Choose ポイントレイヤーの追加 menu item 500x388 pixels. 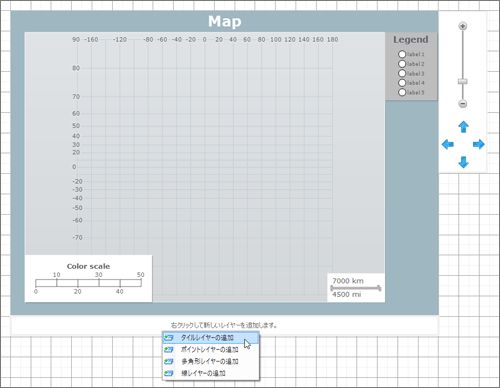(211, 350)
